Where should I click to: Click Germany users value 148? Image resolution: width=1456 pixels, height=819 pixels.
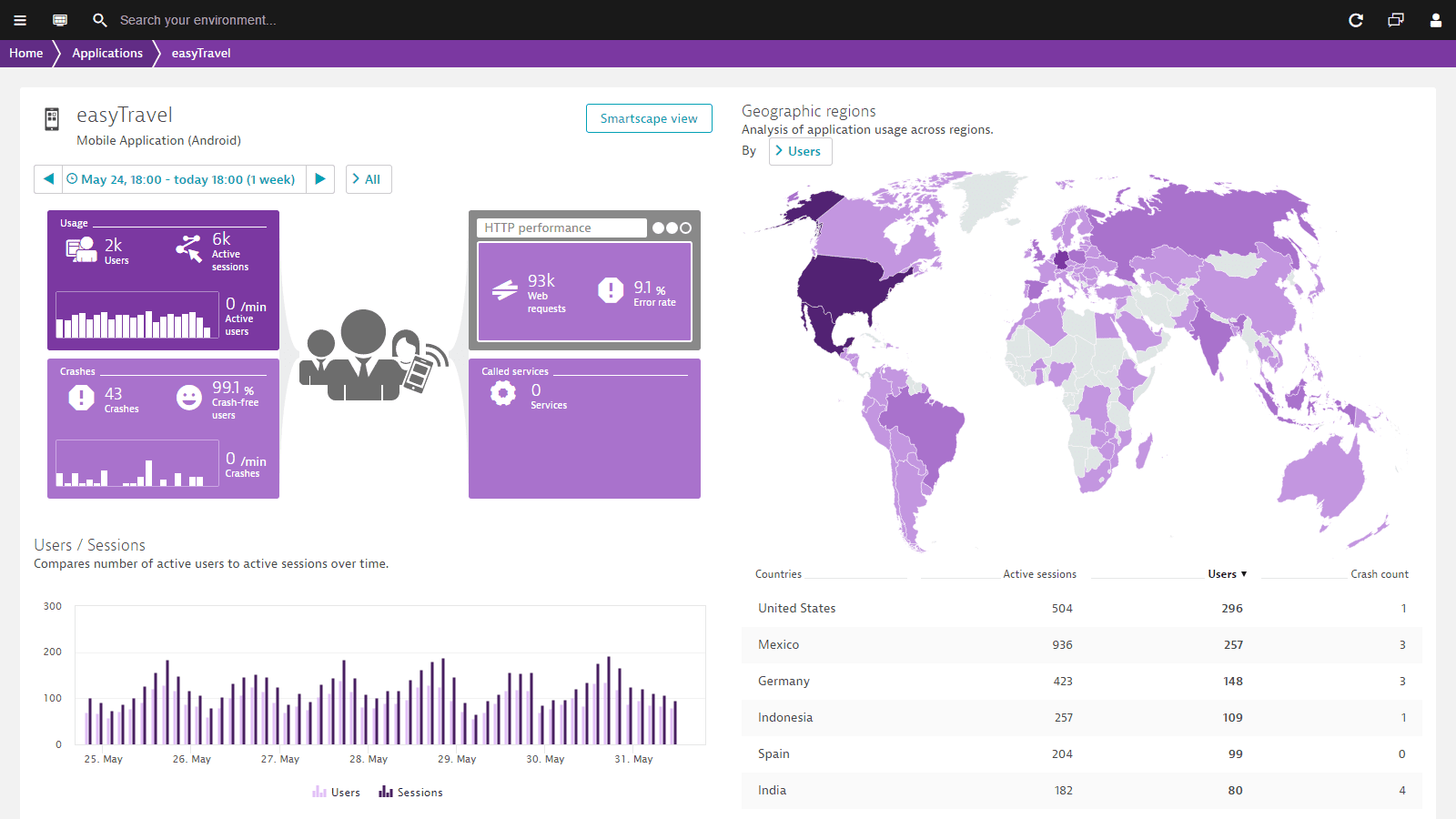coord(1233,681)
